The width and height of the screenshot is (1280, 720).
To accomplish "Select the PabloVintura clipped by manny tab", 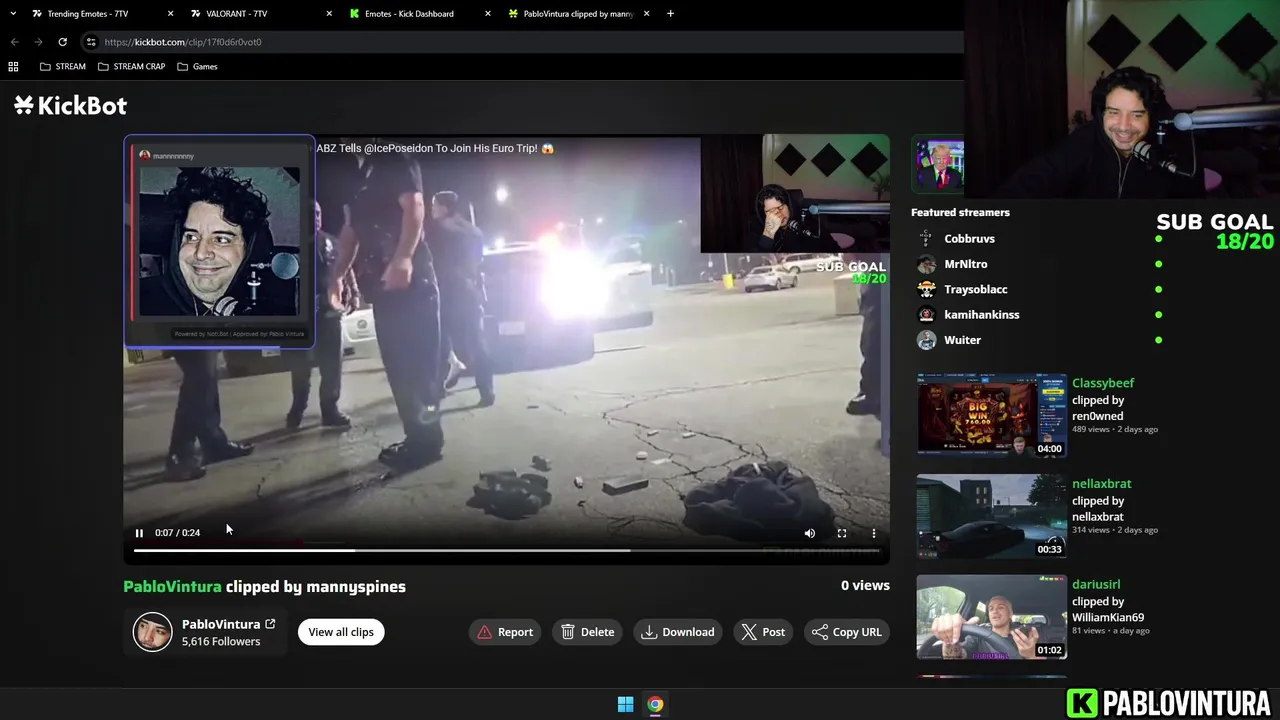I will (578, 14).
